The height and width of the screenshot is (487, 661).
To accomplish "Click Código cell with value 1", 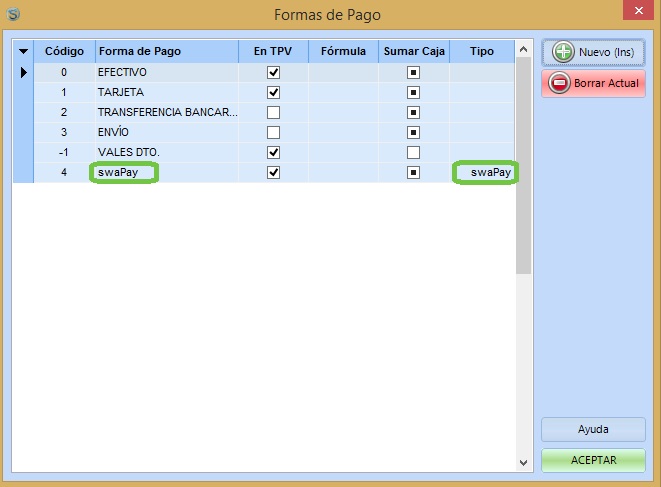I will click(64, 92).
